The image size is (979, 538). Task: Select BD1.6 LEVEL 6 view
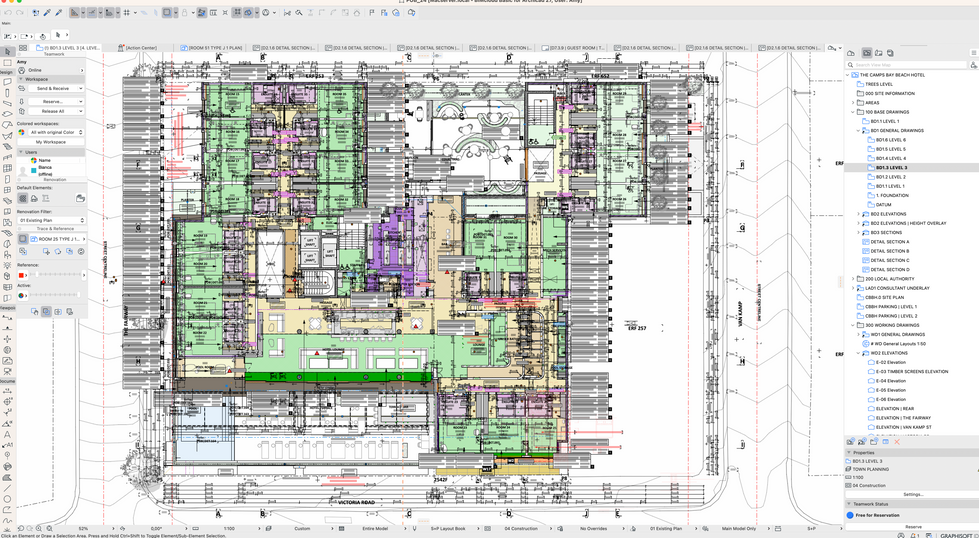890,140
